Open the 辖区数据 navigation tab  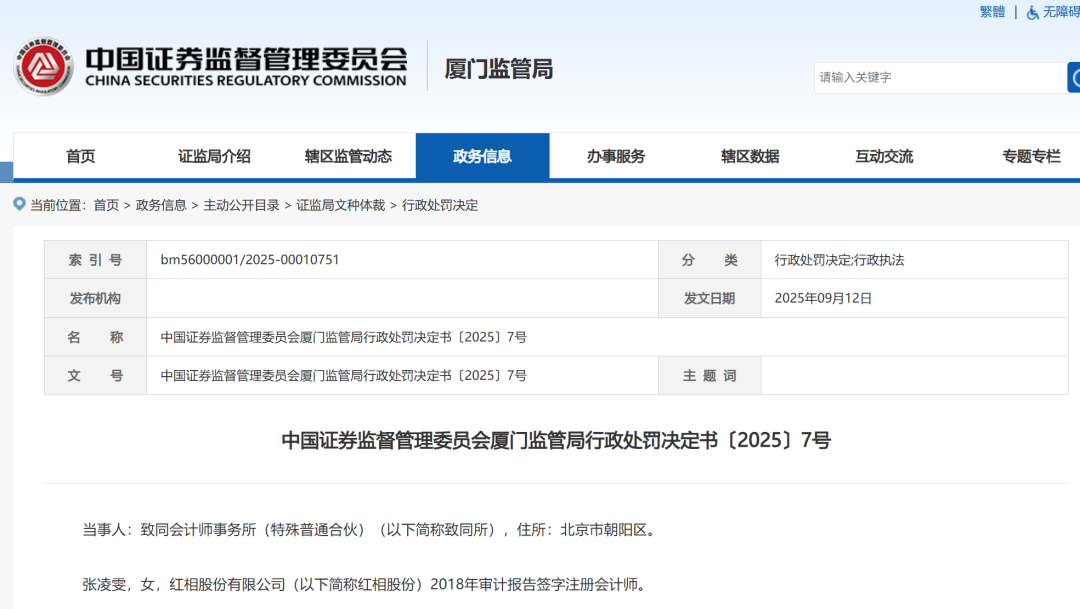[750, 156]
